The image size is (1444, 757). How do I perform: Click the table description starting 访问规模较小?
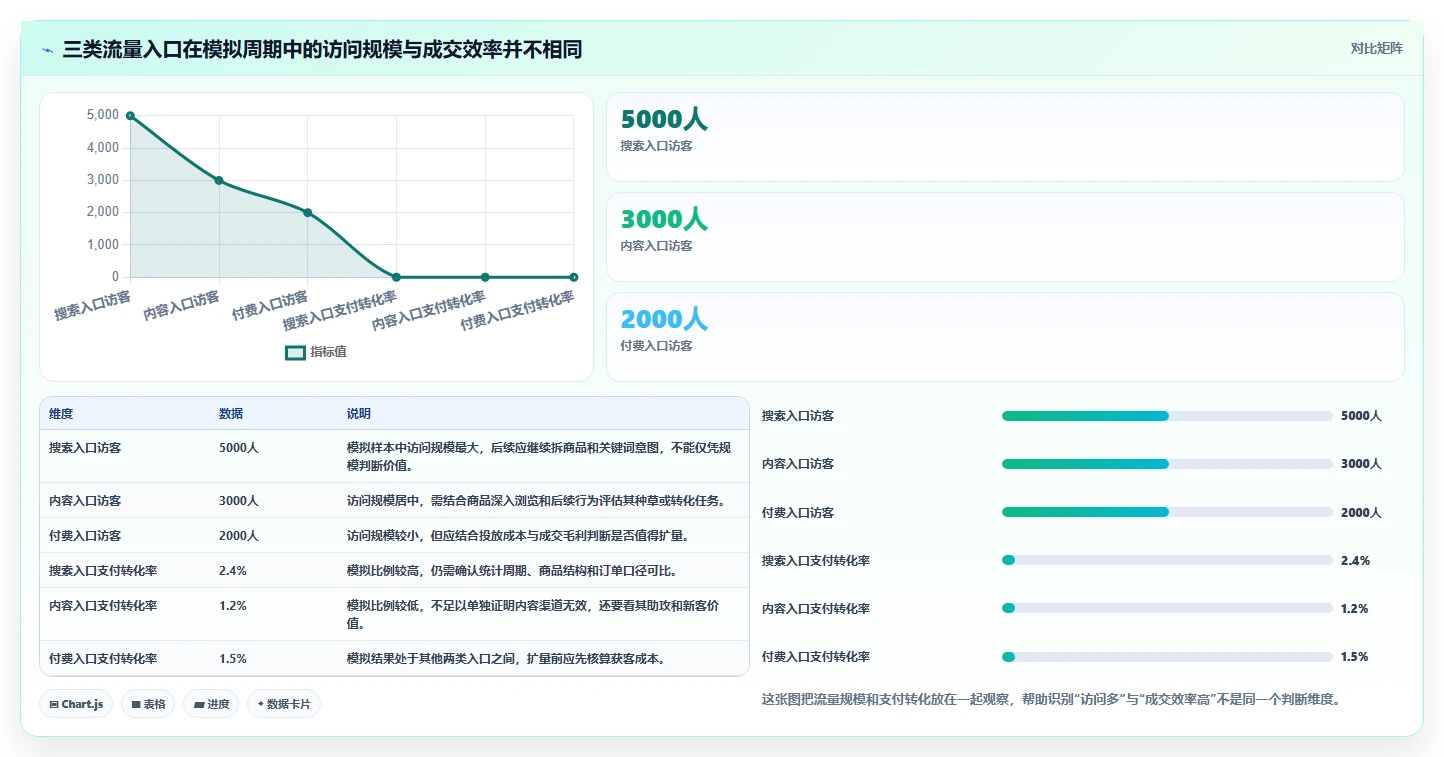[518, 536]
